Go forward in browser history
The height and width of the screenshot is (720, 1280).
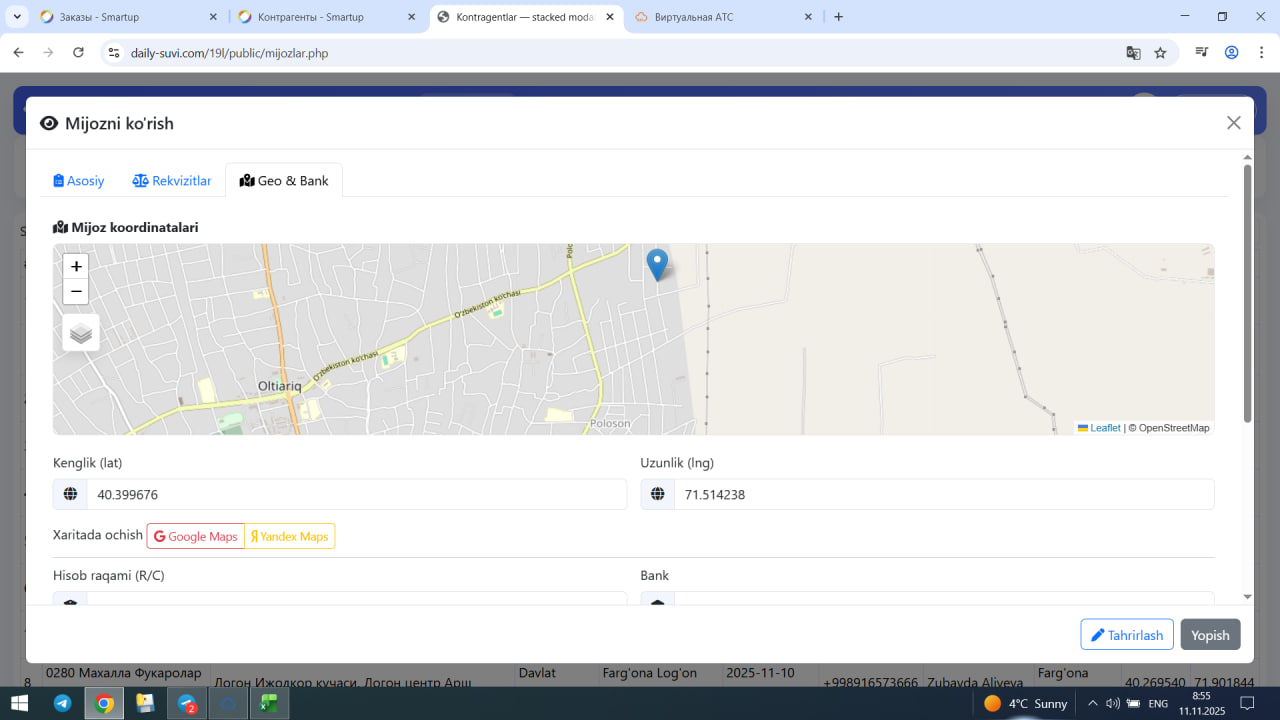[48, 53]
